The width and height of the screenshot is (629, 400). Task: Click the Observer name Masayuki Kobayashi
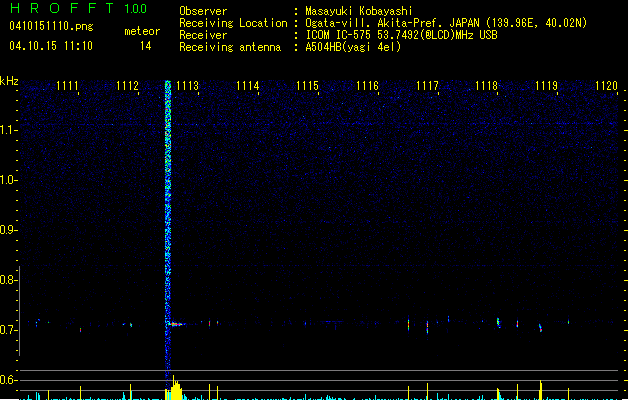(359, 11)
